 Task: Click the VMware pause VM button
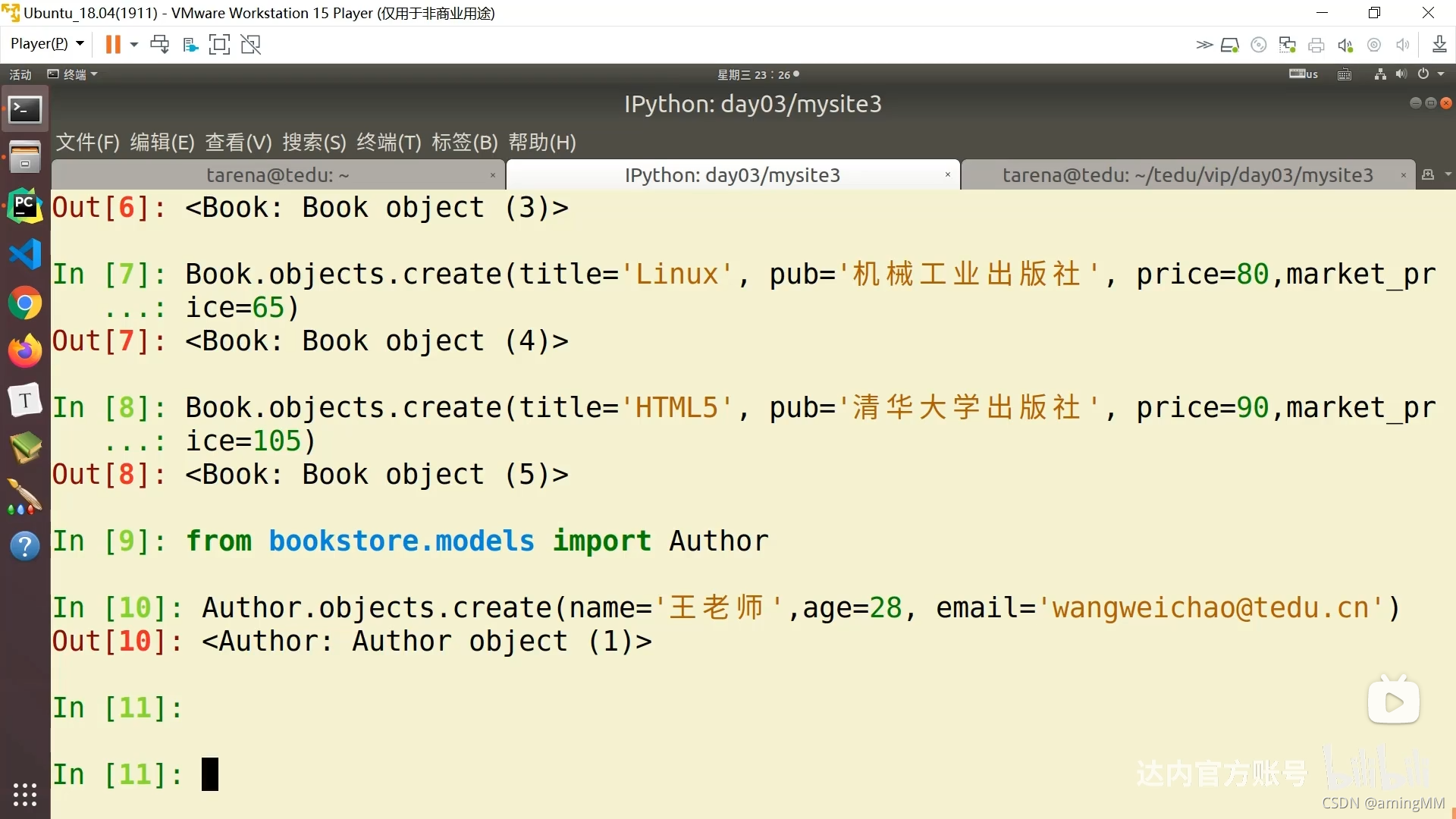113,45
